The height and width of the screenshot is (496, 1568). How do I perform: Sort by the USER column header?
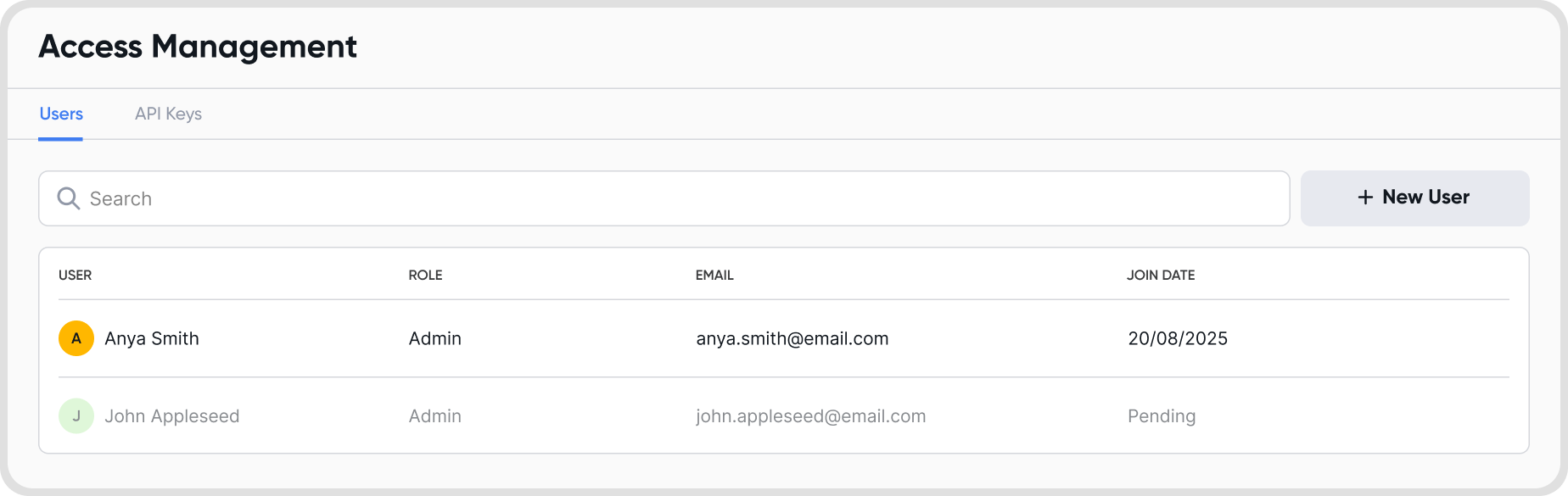pos(75,275)
